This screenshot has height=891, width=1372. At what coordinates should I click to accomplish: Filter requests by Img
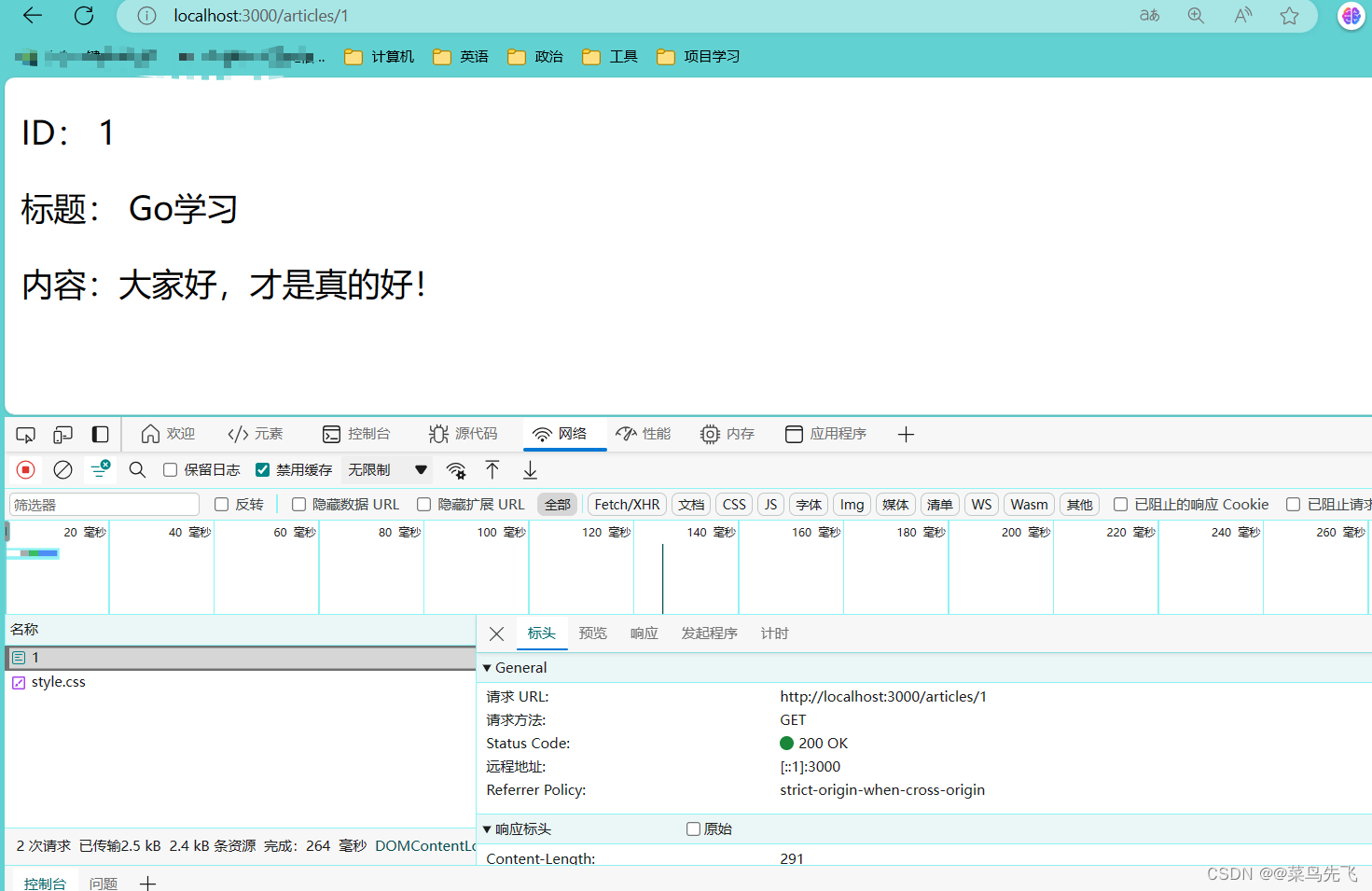(x=852, y=505)
